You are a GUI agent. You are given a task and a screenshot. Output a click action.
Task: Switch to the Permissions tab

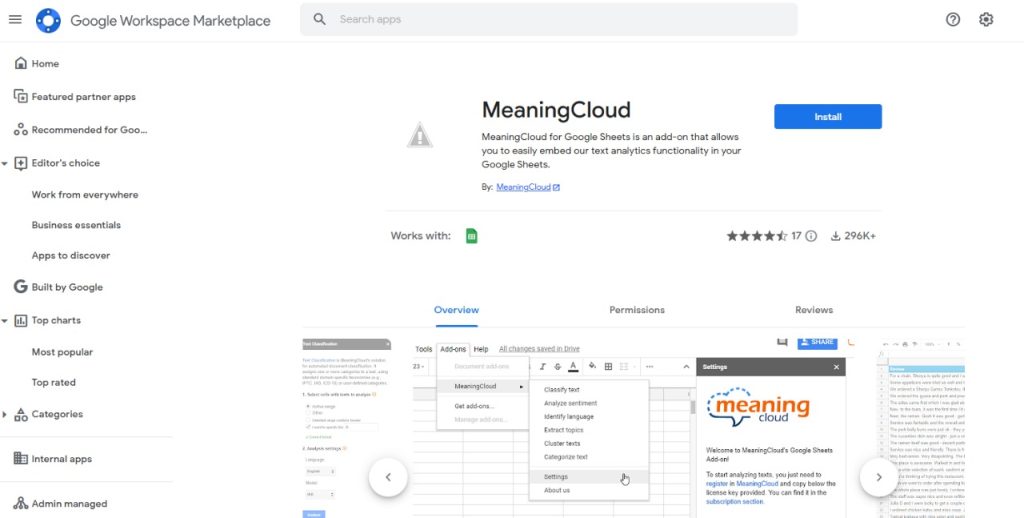pos(637,310)
